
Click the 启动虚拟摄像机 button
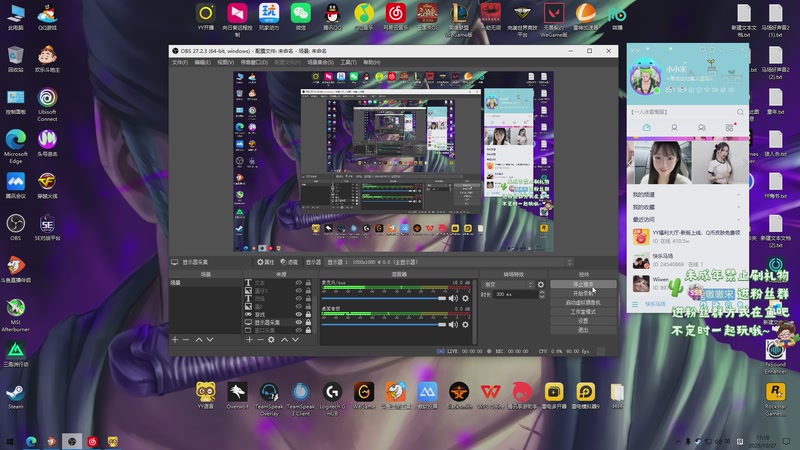tap(583, 303)
